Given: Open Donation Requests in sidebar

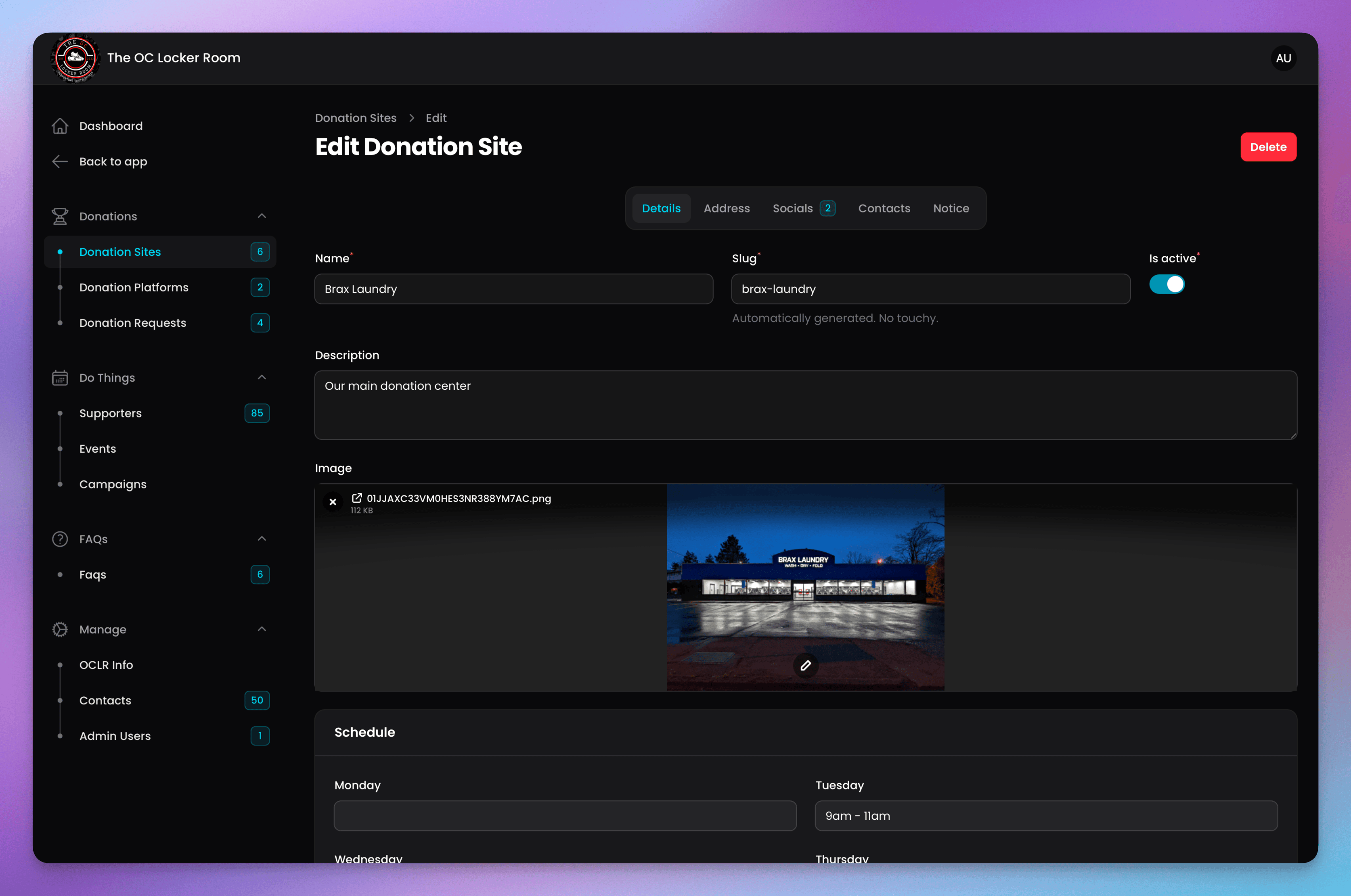Looking at the screenshot, I should click(160, 323).
